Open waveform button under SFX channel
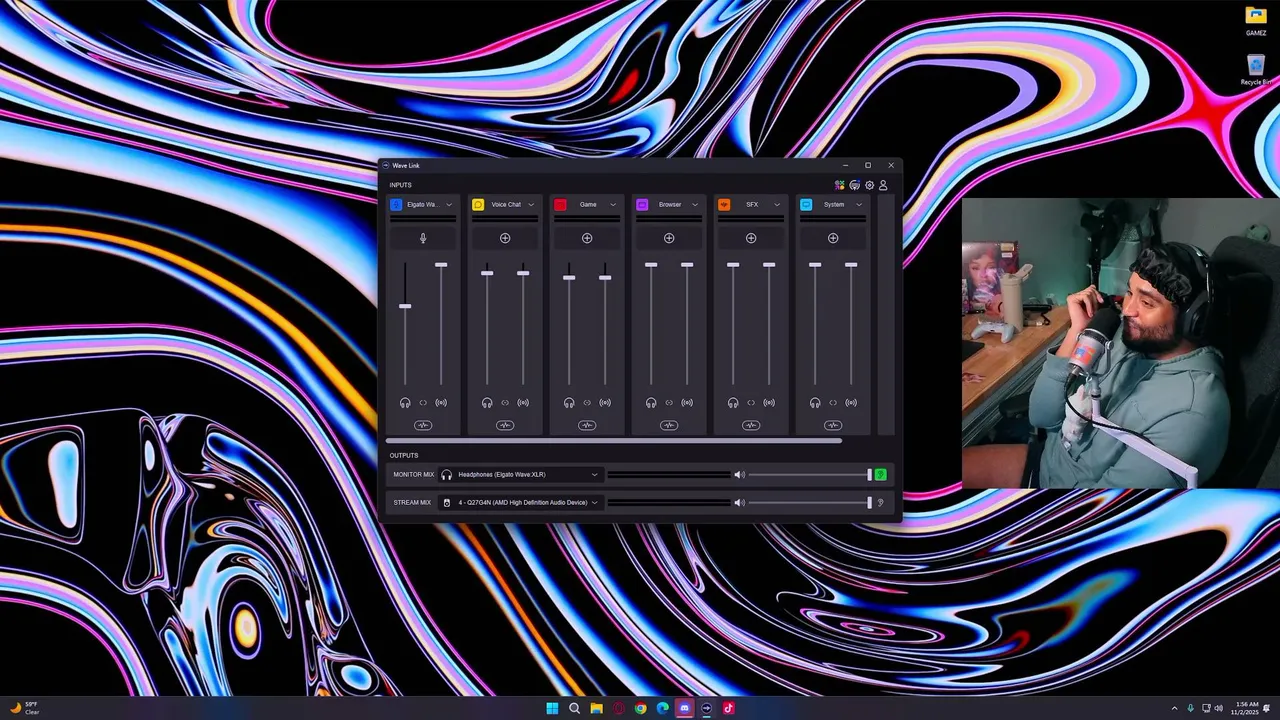The height and width of the screenshot is (720, 1280). (751, 425)
